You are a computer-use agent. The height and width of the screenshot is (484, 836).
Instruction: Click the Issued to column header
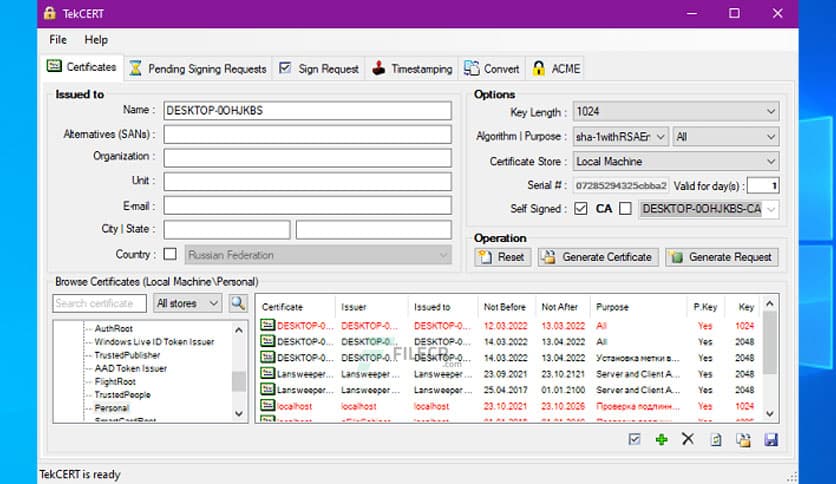point(432,307)
